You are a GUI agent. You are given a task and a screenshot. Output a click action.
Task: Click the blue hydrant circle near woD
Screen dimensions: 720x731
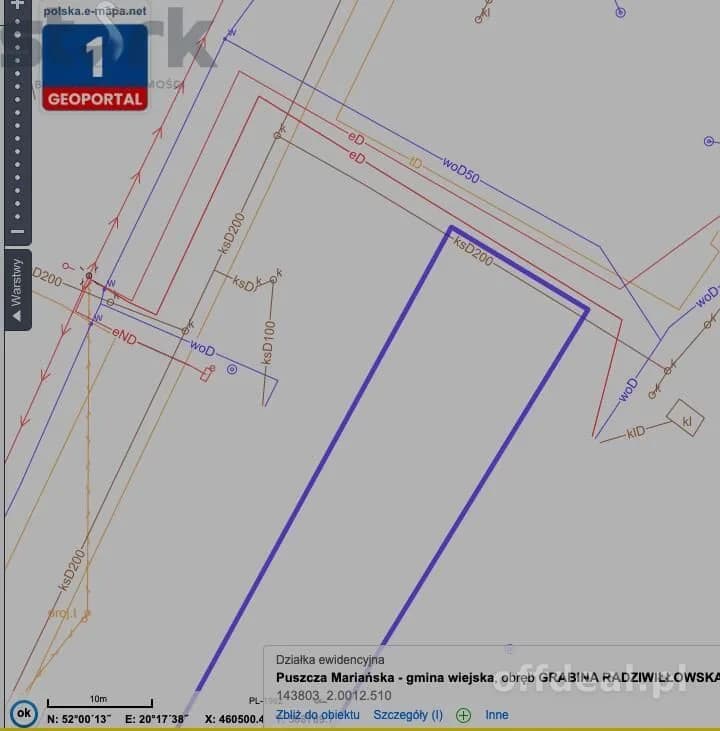click(232, 370)
